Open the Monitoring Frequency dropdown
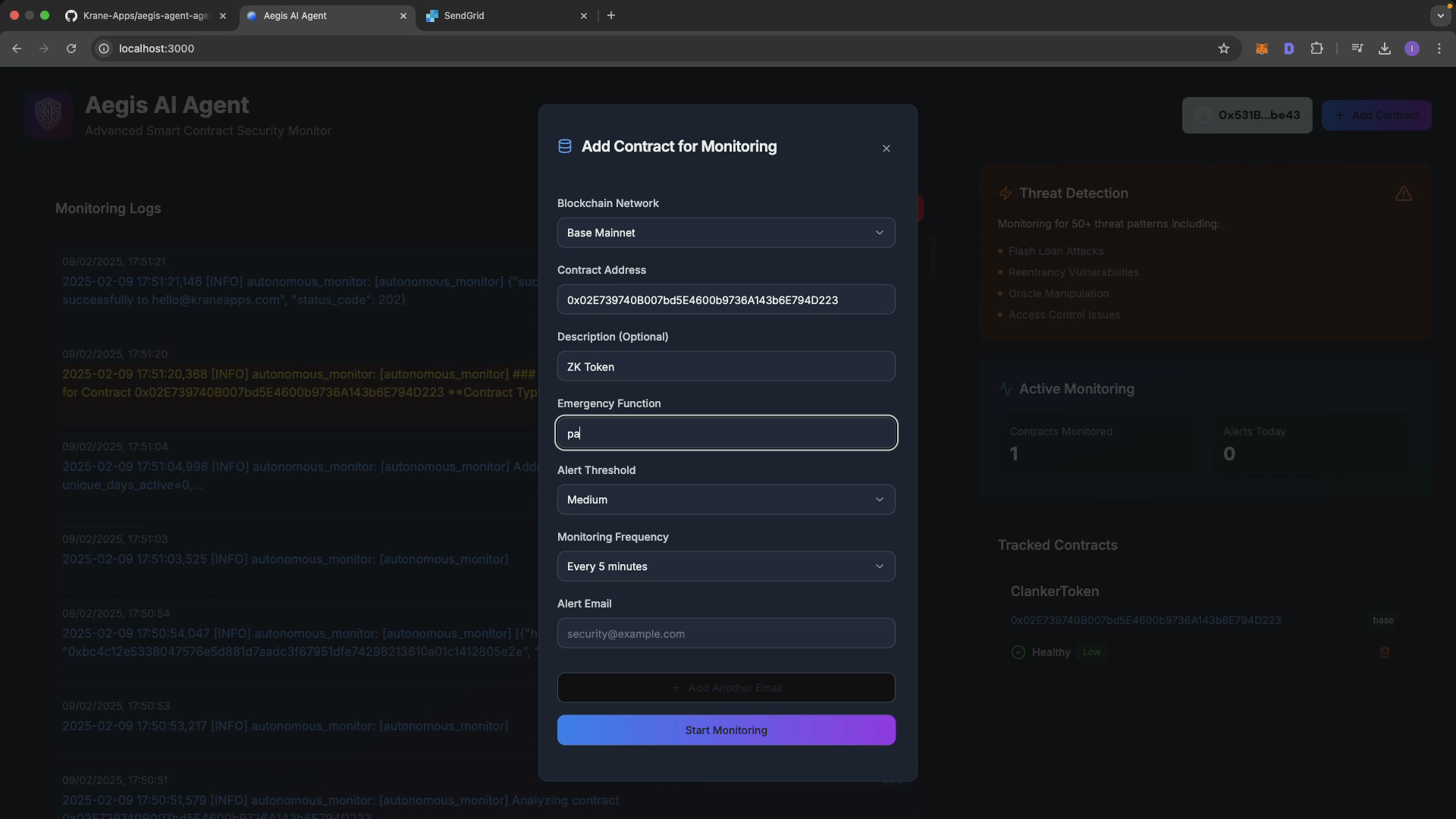 [x=726, y=566]
